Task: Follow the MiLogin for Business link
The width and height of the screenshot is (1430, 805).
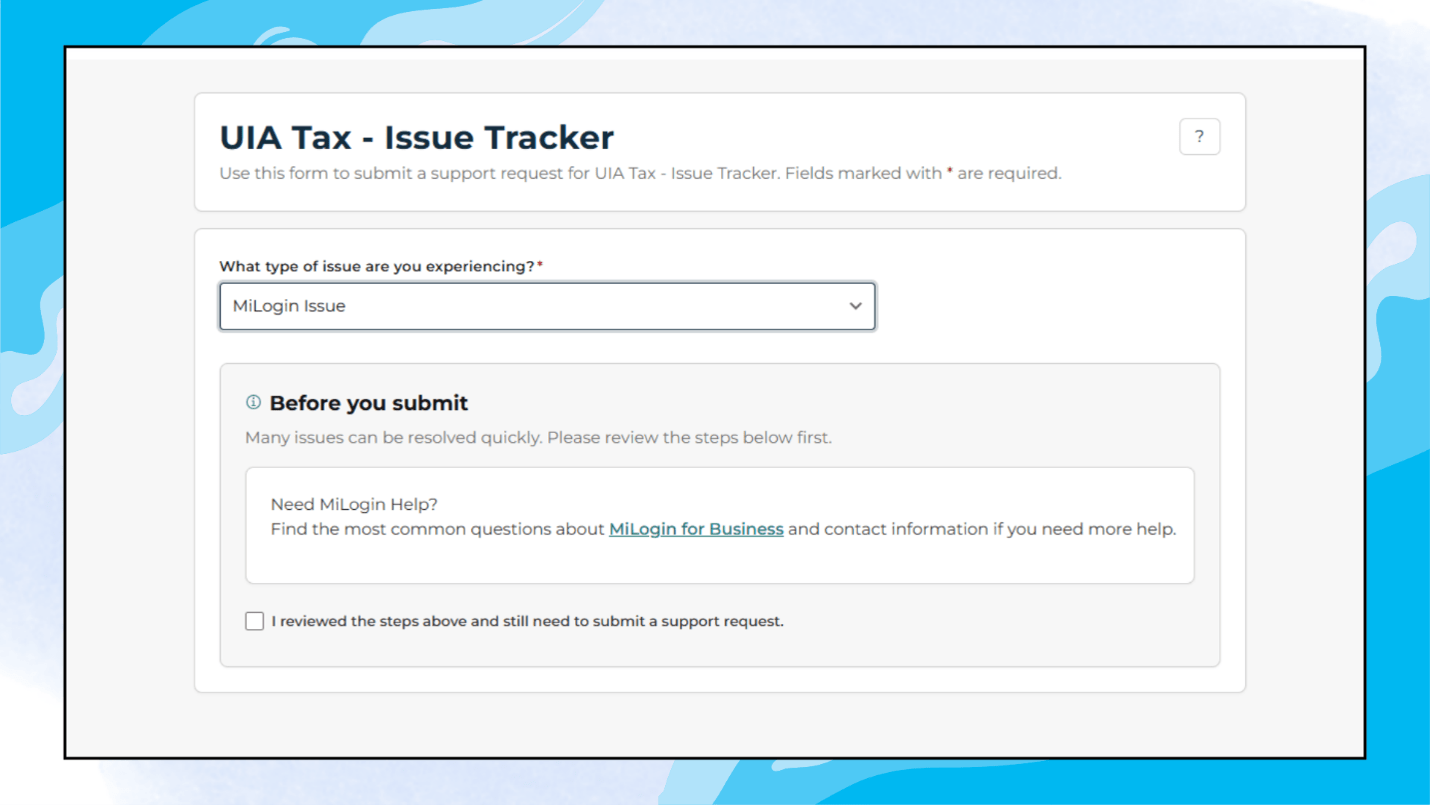Action: coord(696,529)
